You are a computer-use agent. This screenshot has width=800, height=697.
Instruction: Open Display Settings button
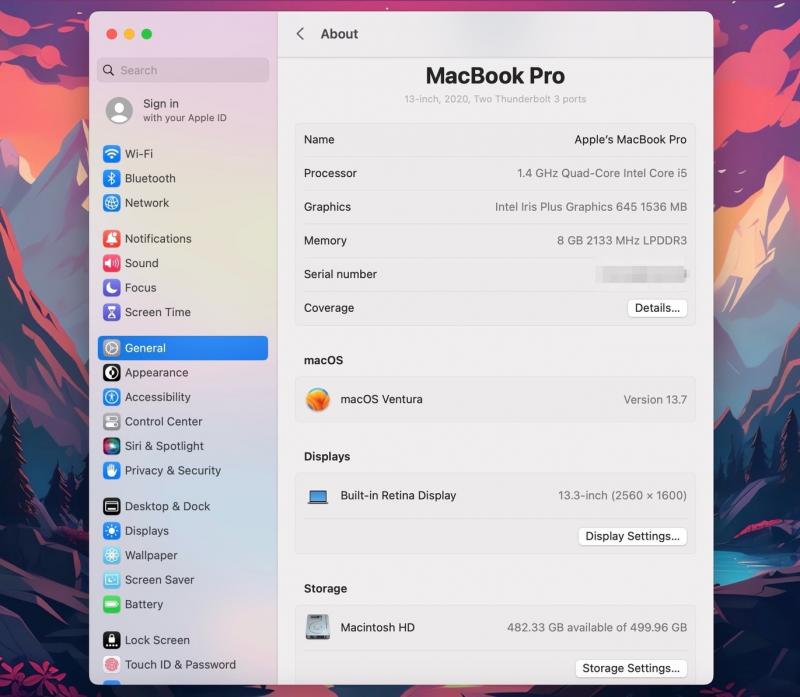pos(632,536)
